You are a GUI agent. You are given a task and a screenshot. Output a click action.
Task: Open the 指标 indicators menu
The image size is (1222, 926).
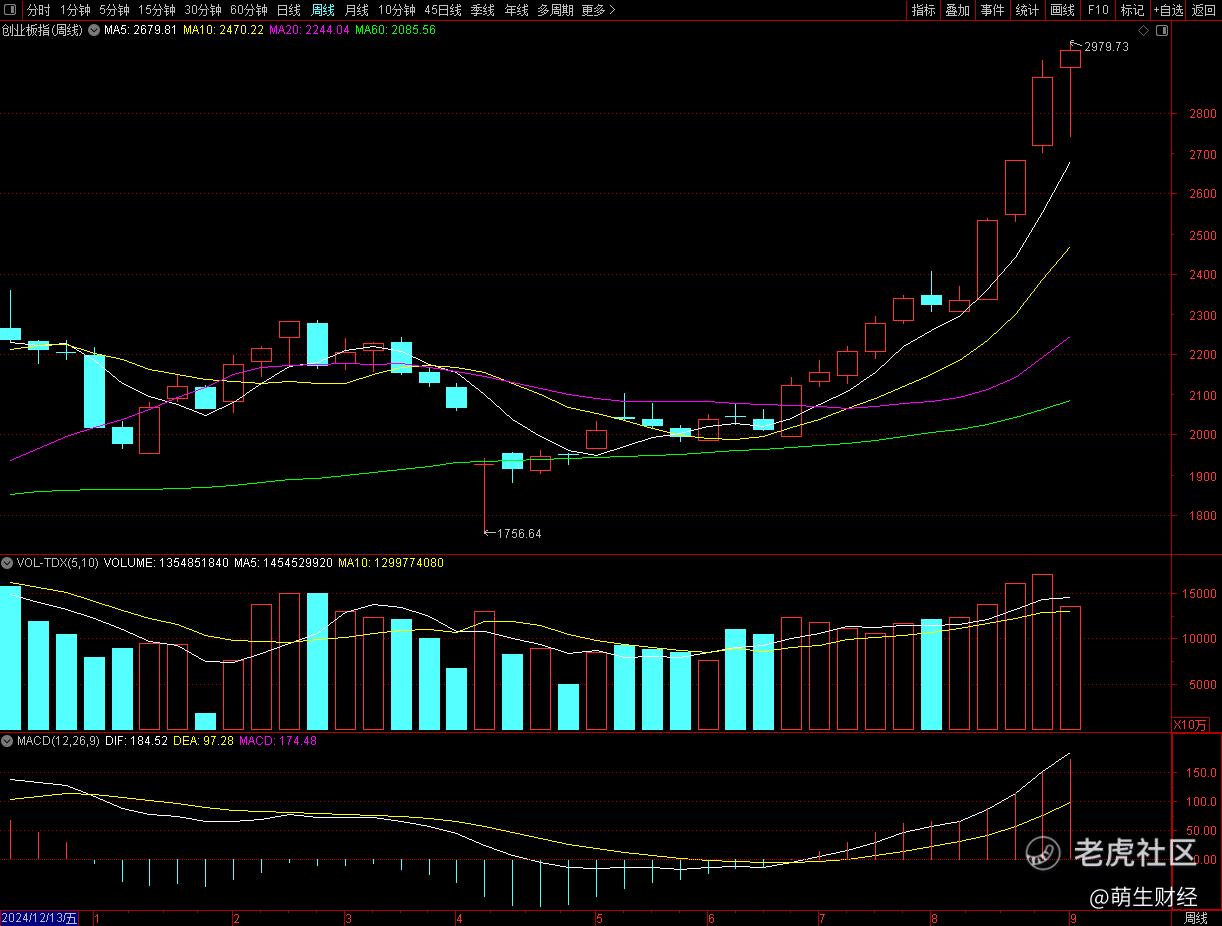[x=923, y=10]
